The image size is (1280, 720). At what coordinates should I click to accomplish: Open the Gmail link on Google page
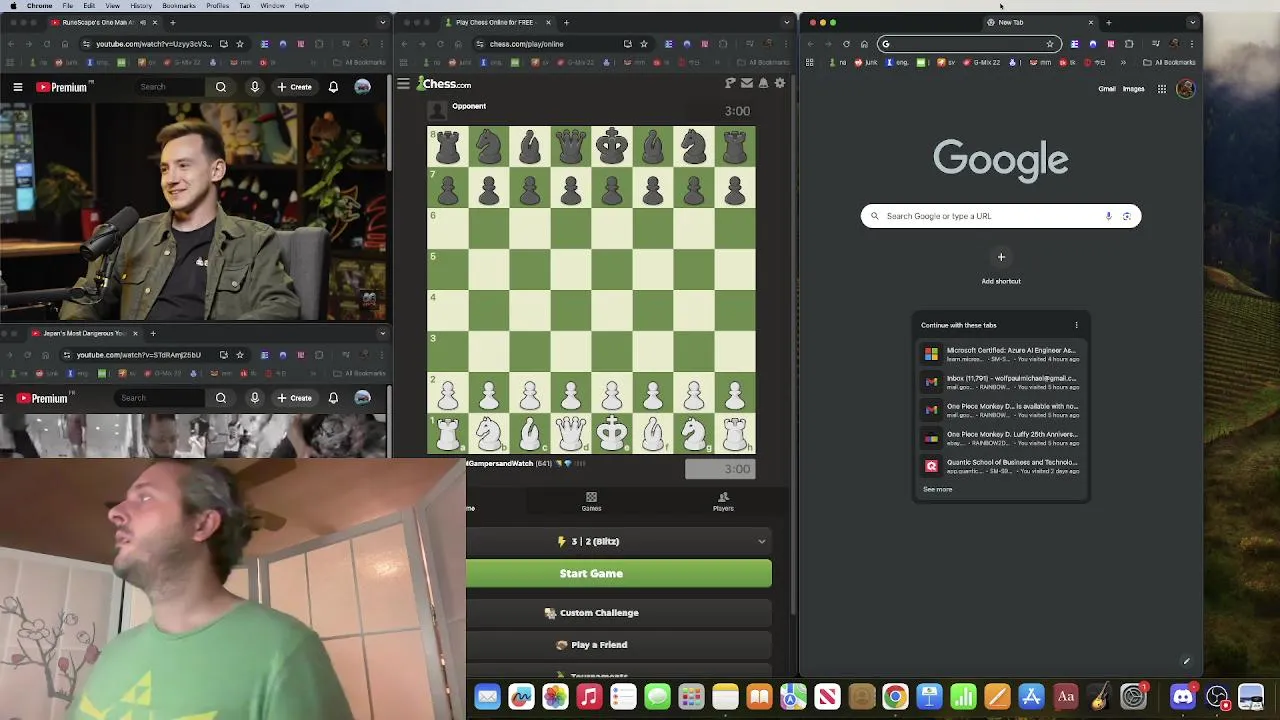[1107, 89]
